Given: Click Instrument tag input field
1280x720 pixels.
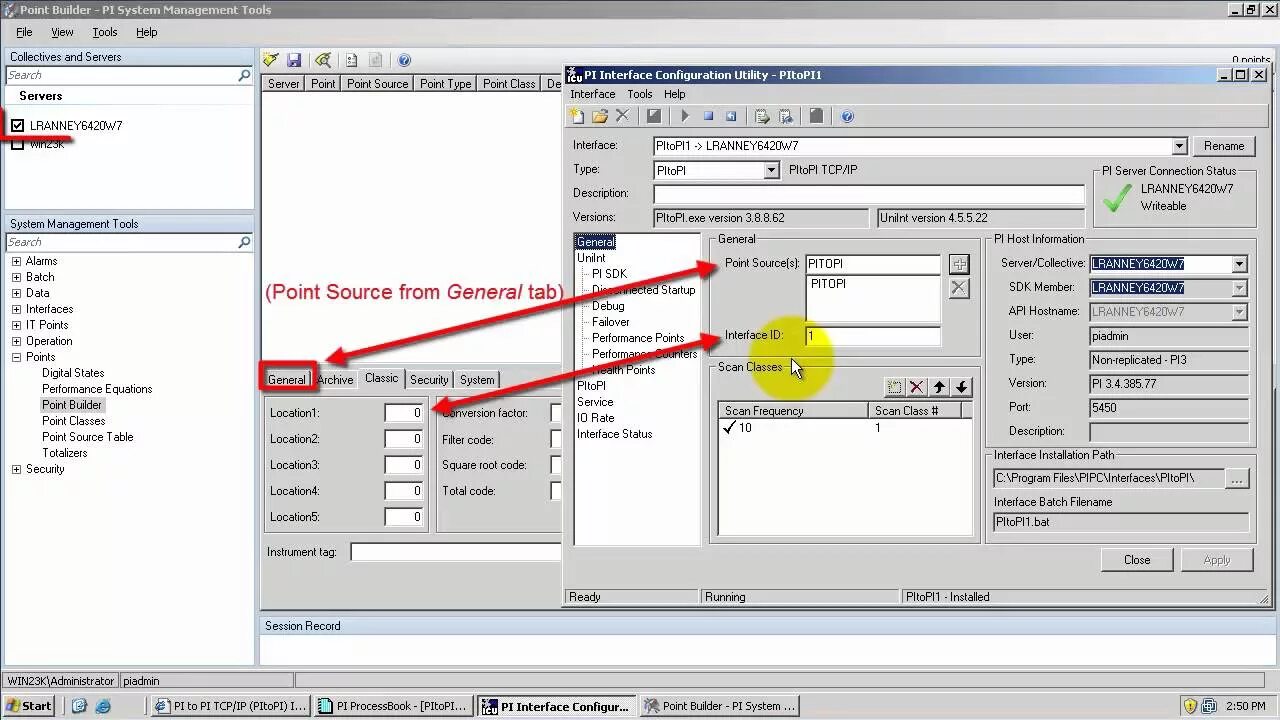Looking at the screenshot, I should pos(456,552).
